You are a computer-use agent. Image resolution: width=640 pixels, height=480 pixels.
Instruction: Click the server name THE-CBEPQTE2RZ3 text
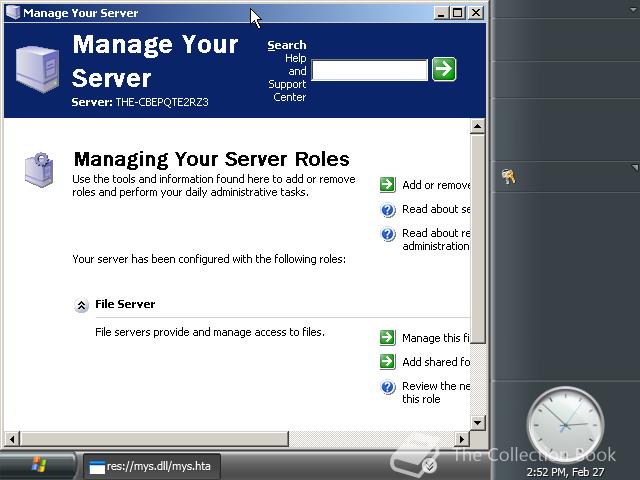[x=162, y=102]
